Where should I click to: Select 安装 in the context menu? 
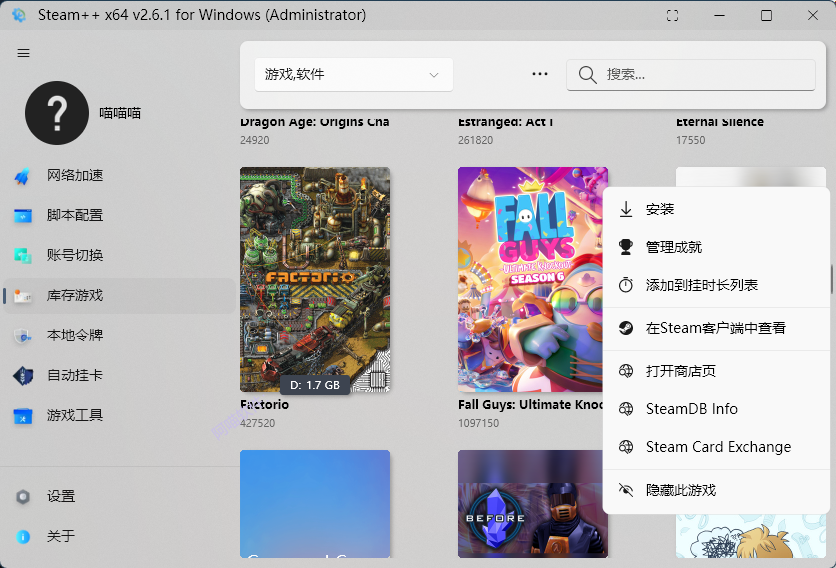coord(716,209)
